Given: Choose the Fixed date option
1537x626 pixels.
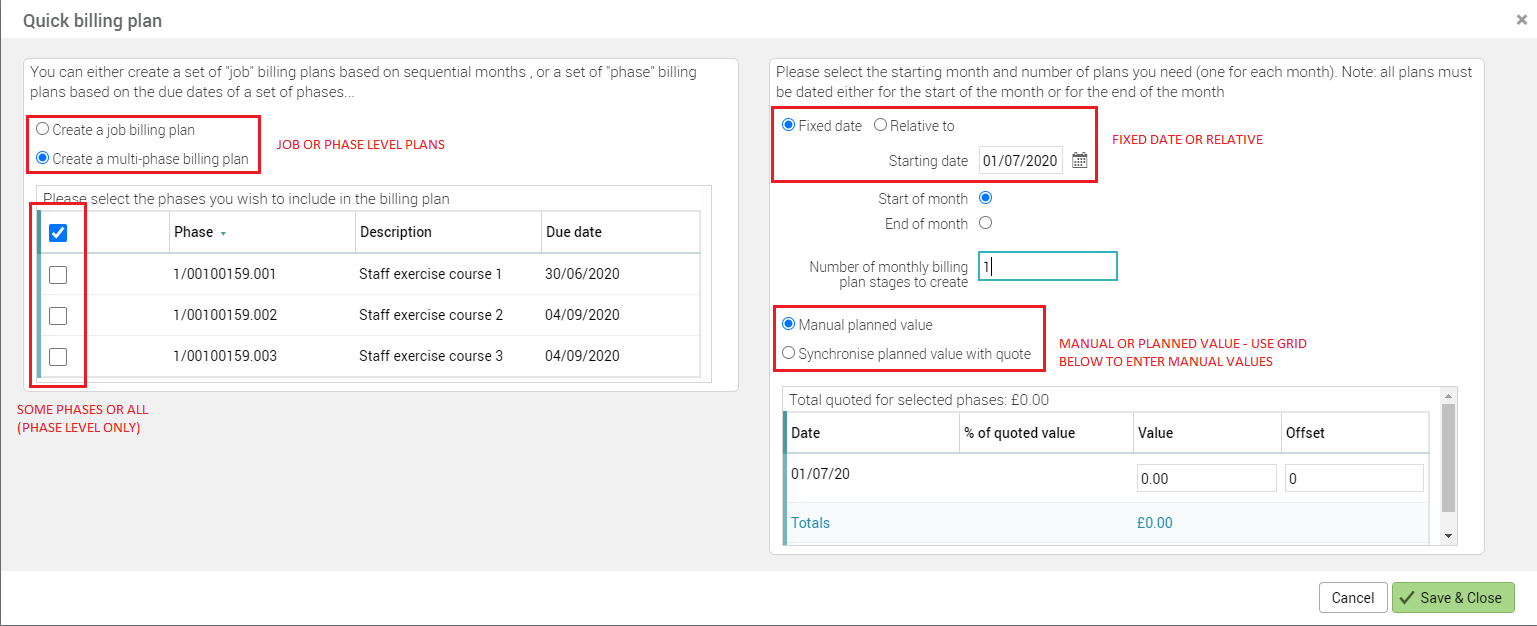Looking at the screenshot, I should (788, 126).
